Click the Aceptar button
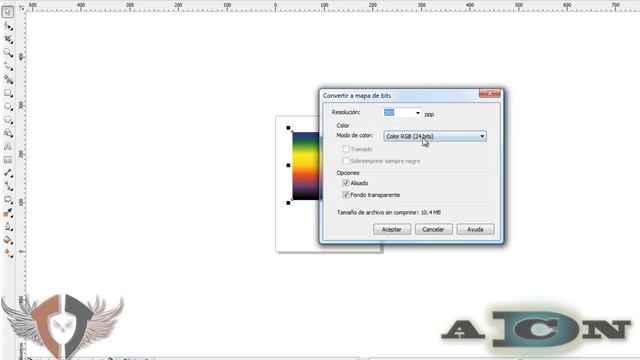Image resolution: width=640 pixels, height=360 pixels. tap(392, 229)
